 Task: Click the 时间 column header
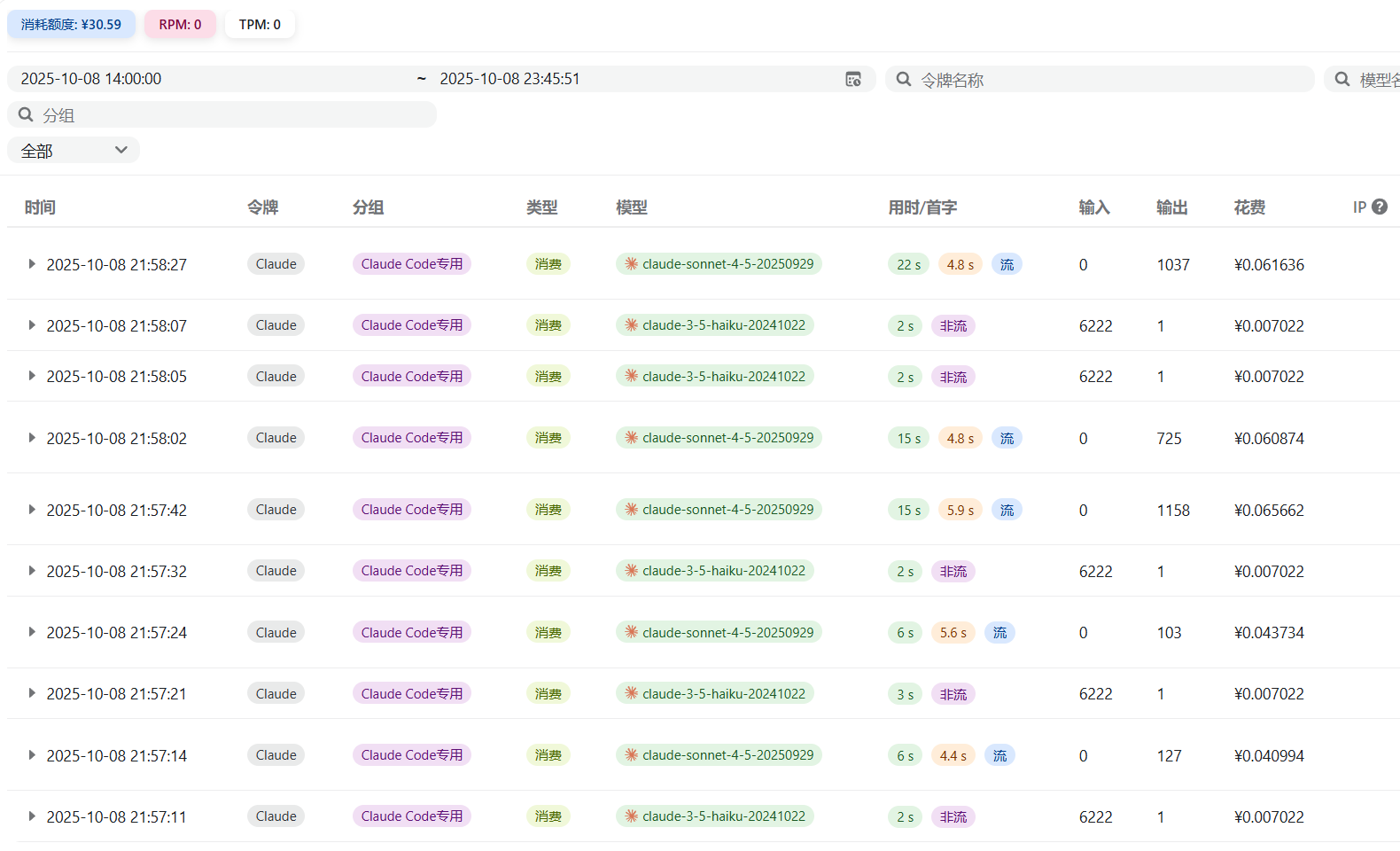tap(40, 207)
